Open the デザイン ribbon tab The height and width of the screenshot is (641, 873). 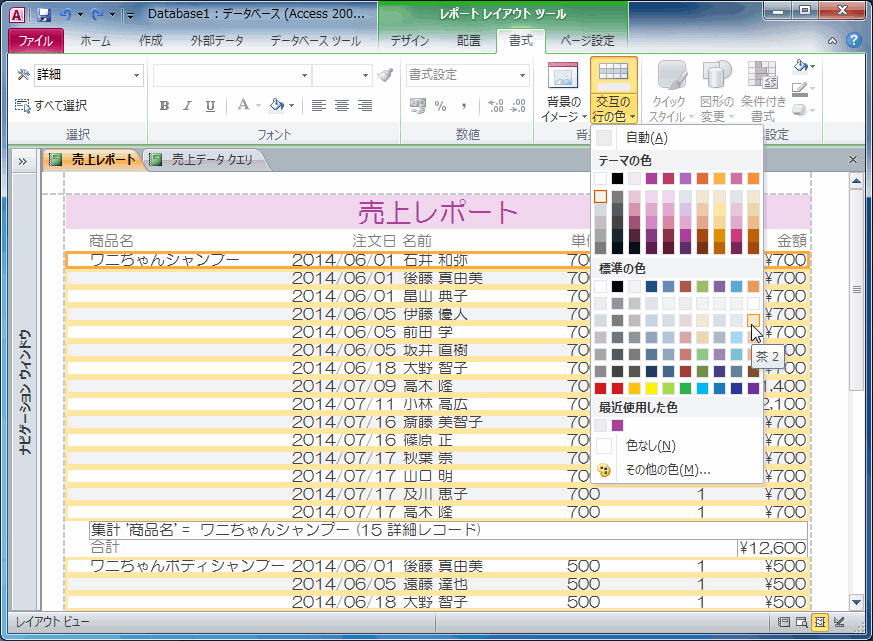point(410,41)
